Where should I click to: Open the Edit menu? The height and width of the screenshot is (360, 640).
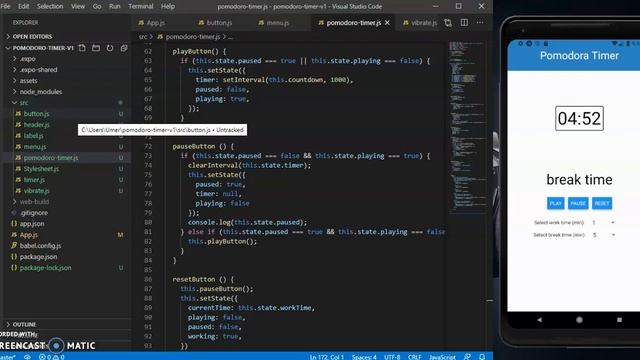tap(24, 6)
